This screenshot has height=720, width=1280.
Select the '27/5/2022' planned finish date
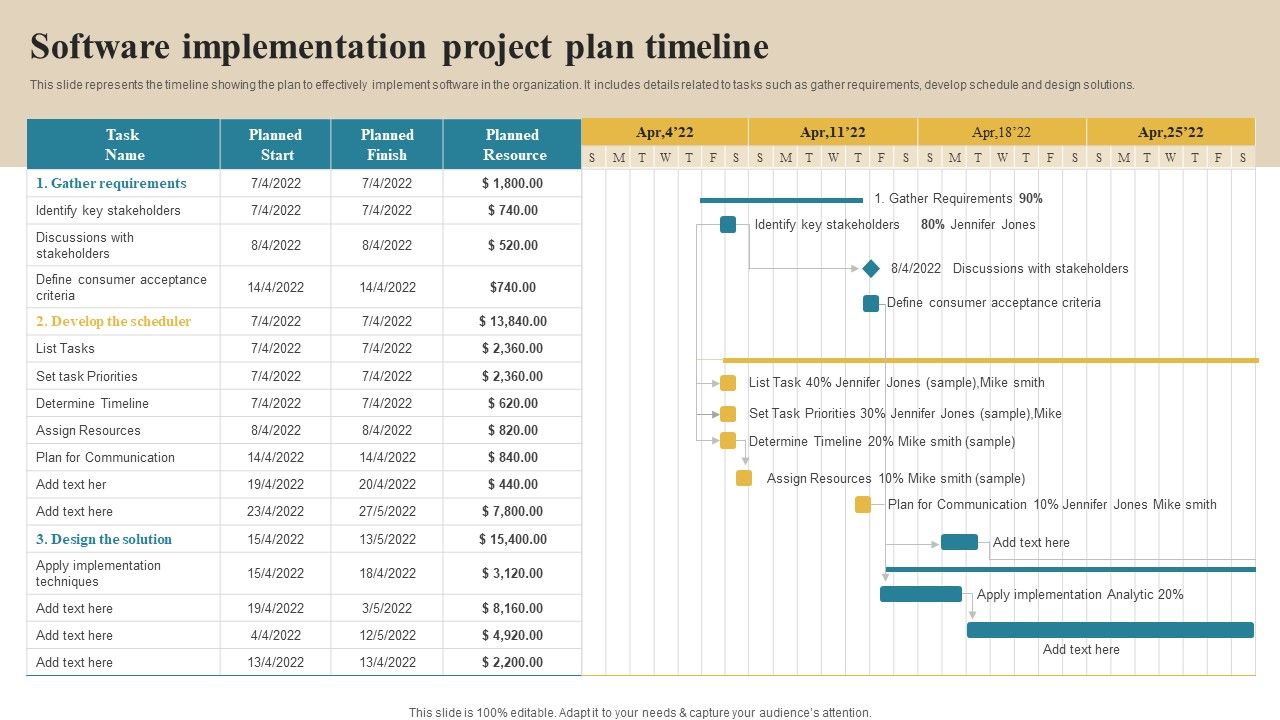387,511
